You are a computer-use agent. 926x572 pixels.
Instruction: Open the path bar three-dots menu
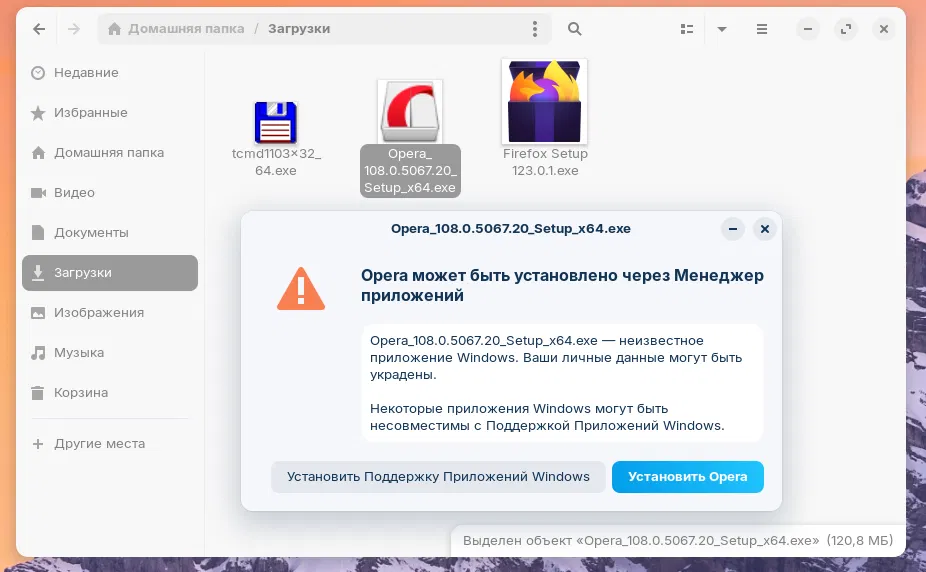click(534, 29)
